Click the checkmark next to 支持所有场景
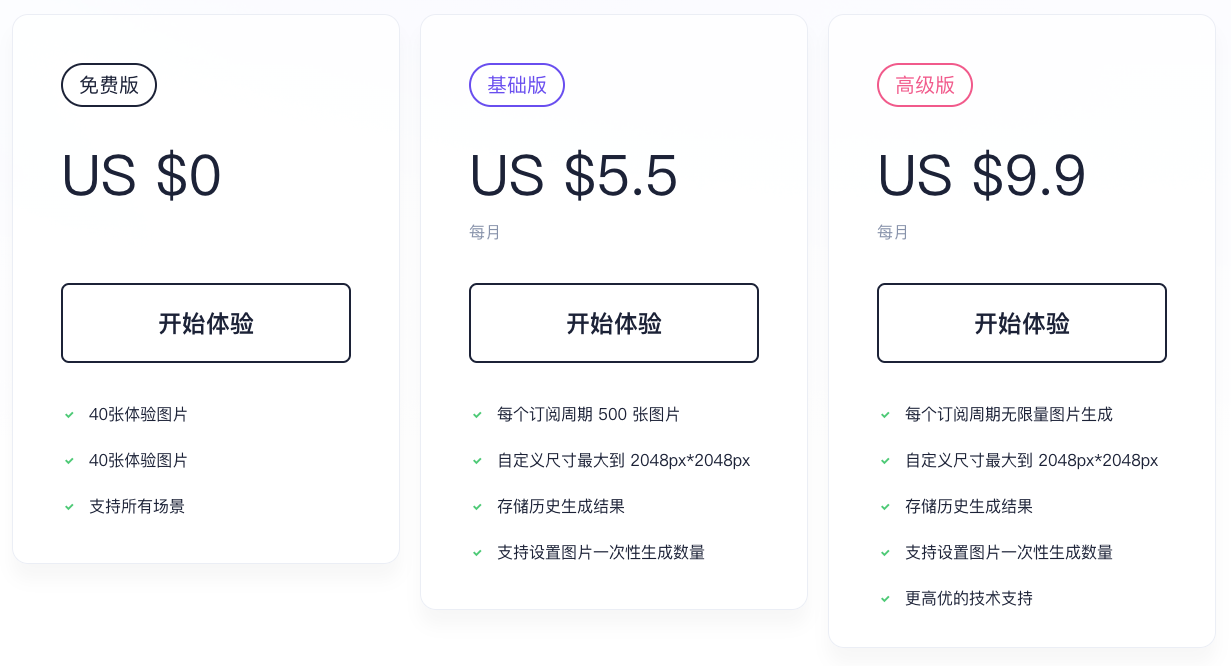This screenshot has height=666, width=1231. (69, 507)
